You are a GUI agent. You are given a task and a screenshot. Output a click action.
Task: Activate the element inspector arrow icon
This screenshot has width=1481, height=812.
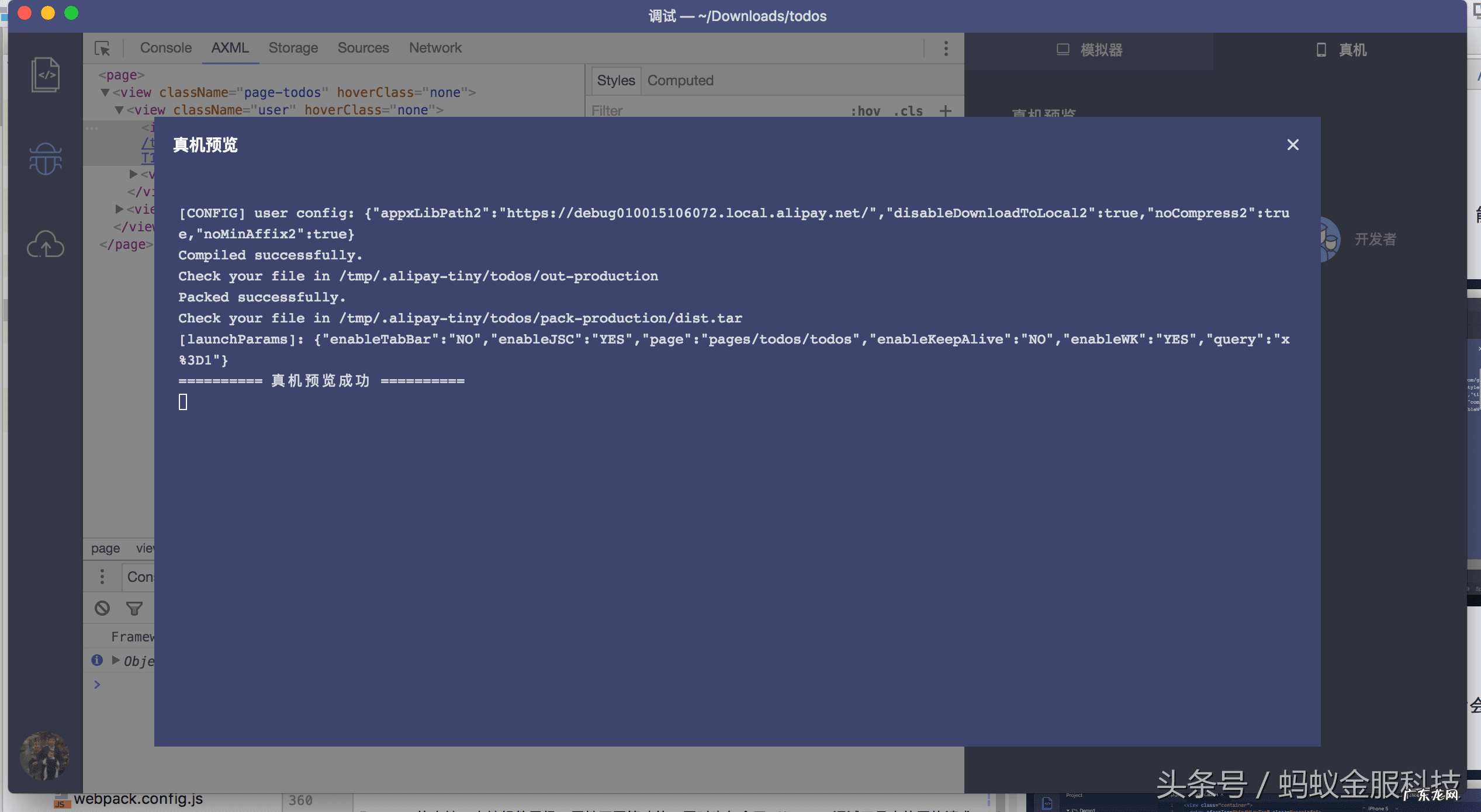point(102,48)
